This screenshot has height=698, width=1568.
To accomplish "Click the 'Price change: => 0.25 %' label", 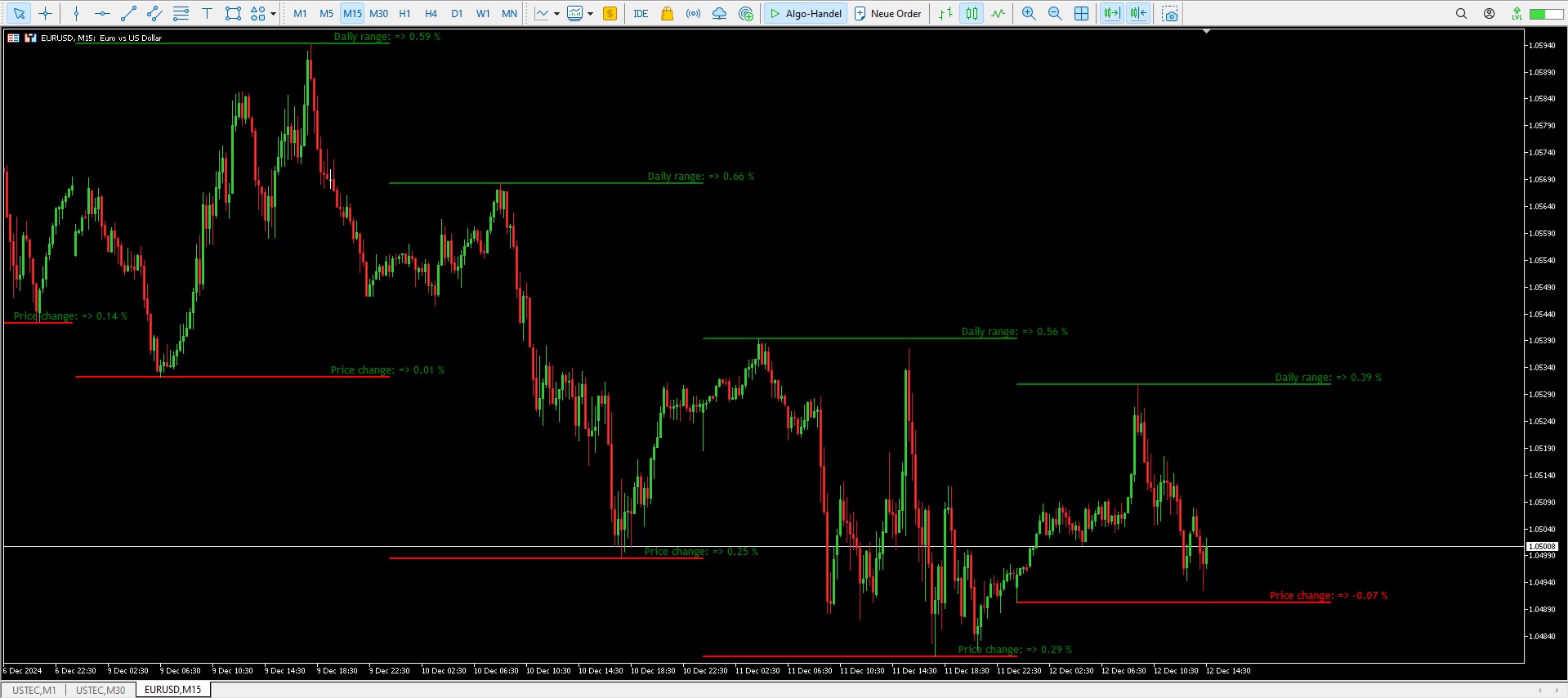I will [701, 552].
